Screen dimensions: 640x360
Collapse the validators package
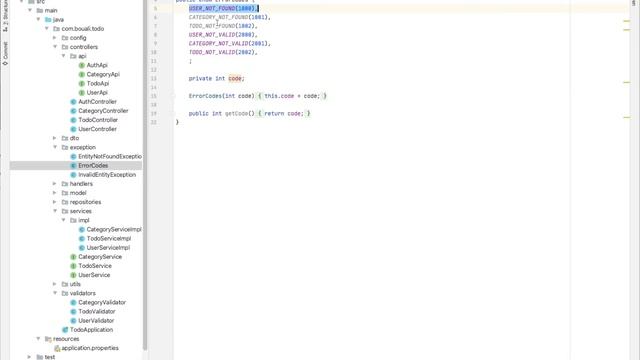(x=55, y=293)
